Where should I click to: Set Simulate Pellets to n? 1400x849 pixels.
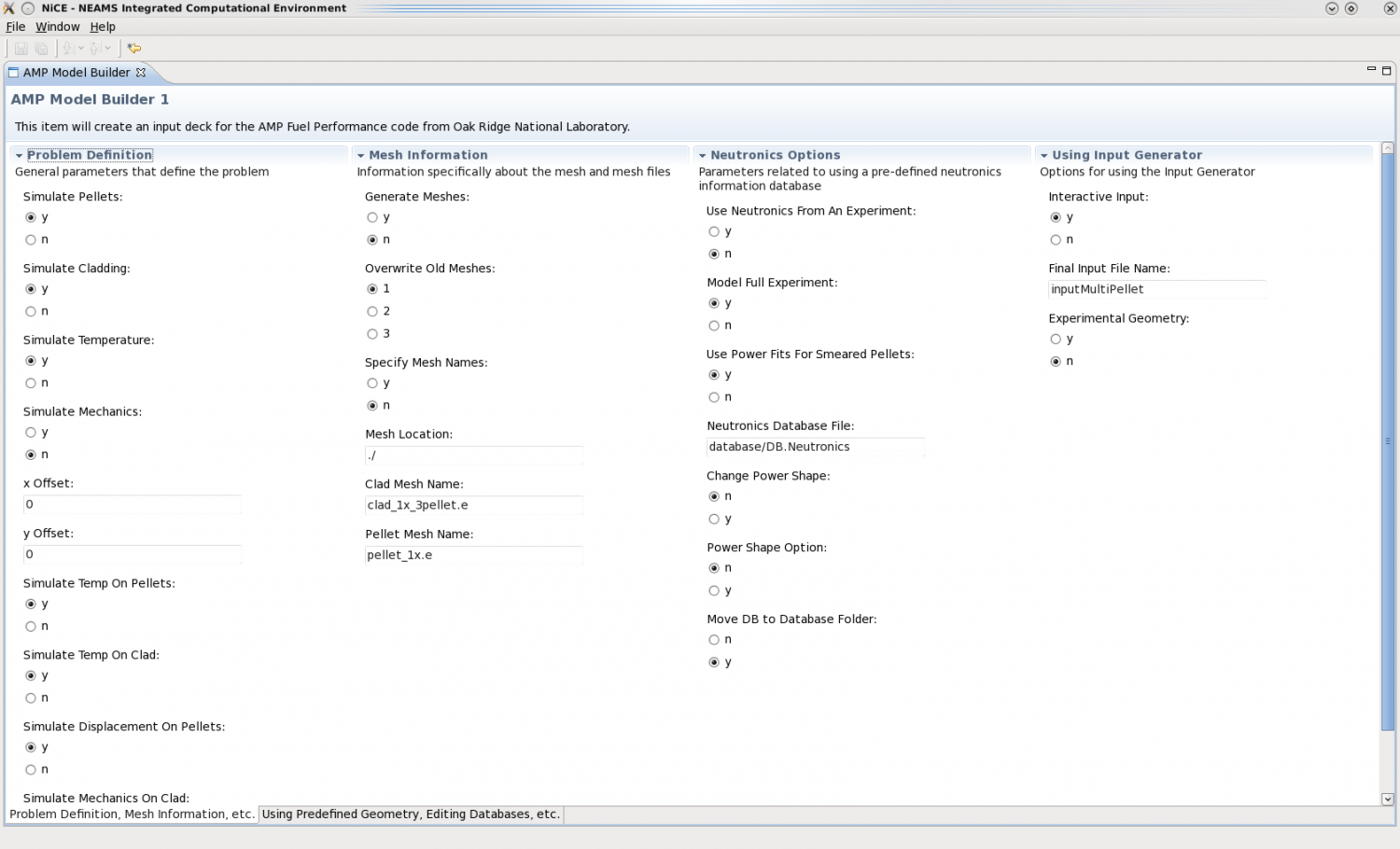point(31,240)
